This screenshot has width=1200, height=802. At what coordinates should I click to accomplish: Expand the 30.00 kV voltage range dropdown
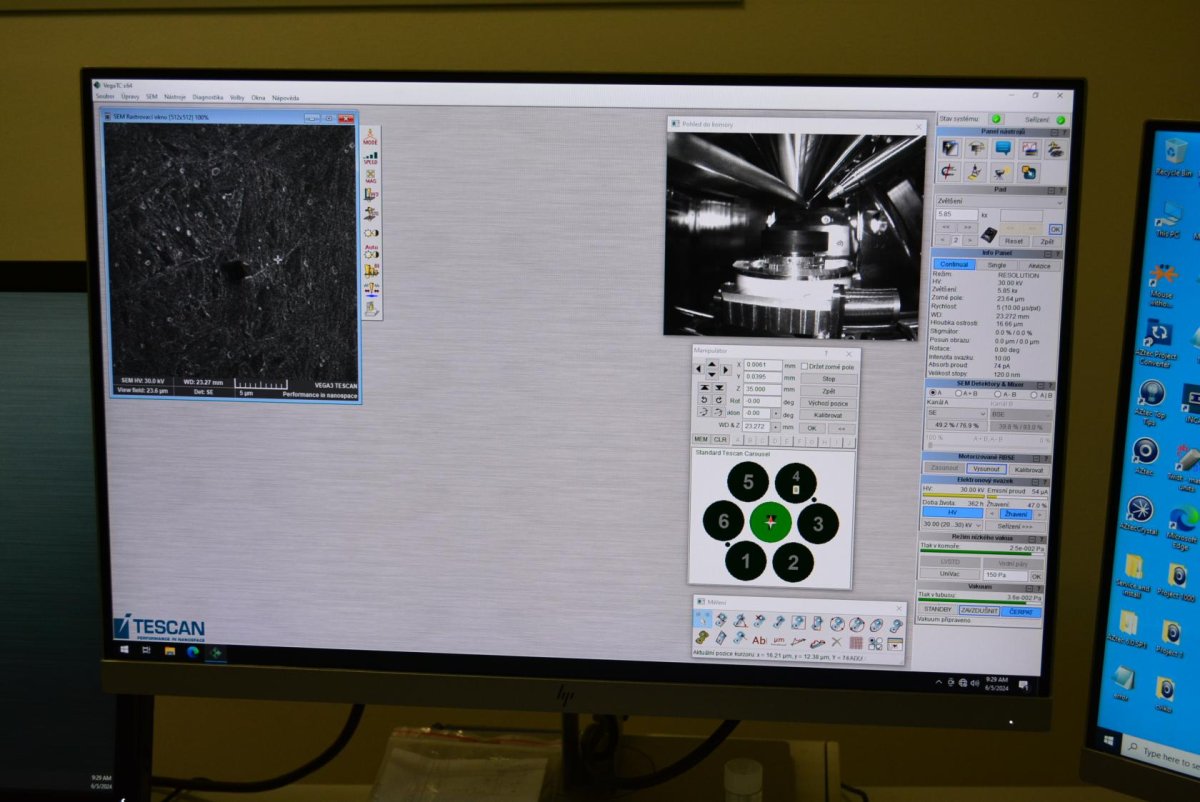pyautogui.click(x=950, y=525)
